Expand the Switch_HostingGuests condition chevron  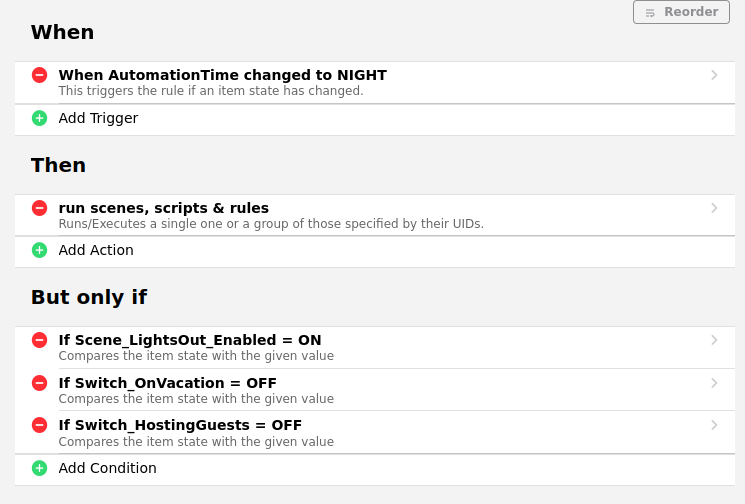[x=714, y=425]
